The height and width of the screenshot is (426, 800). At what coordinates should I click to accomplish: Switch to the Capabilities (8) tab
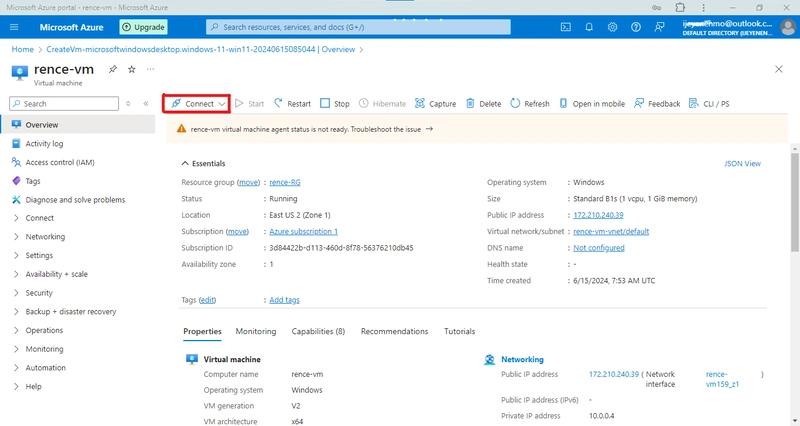pos(318,331)
